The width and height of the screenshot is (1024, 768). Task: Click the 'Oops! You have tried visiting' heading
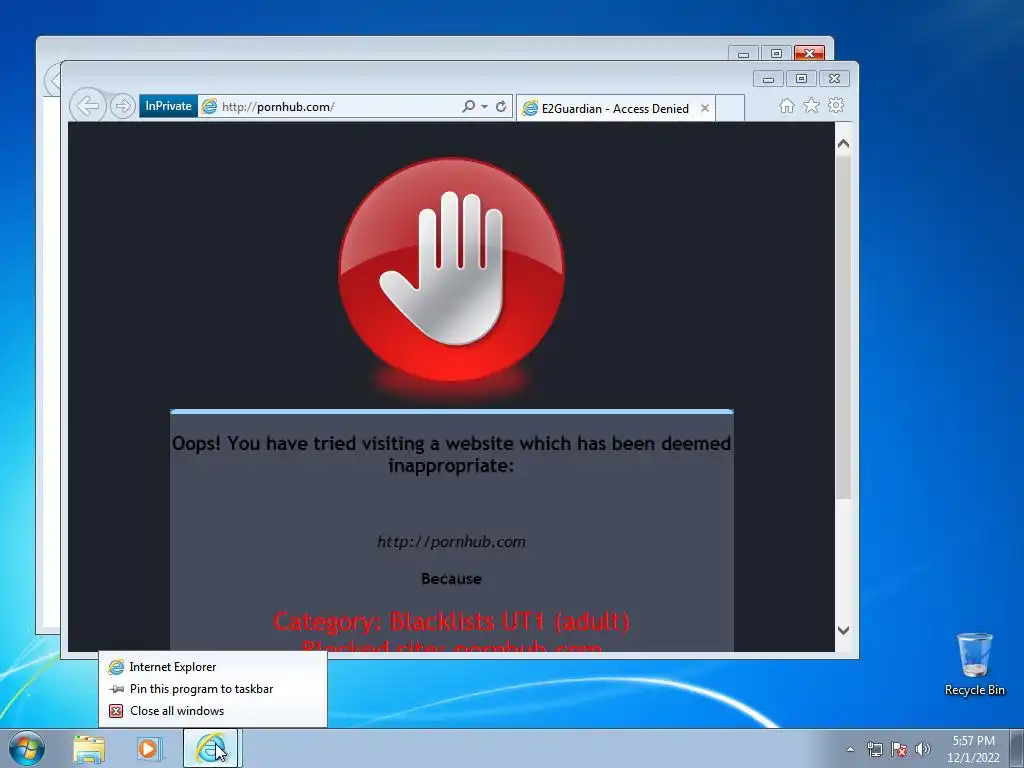tap(451, 454)
